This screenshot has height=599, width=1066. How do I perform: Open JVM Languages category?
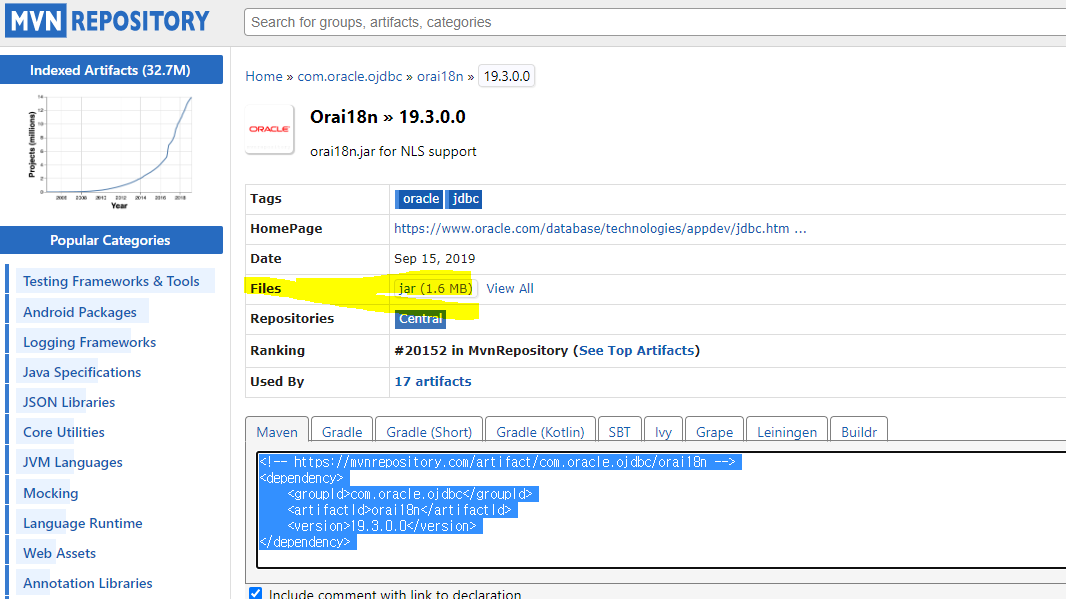[x=73, y=462]
